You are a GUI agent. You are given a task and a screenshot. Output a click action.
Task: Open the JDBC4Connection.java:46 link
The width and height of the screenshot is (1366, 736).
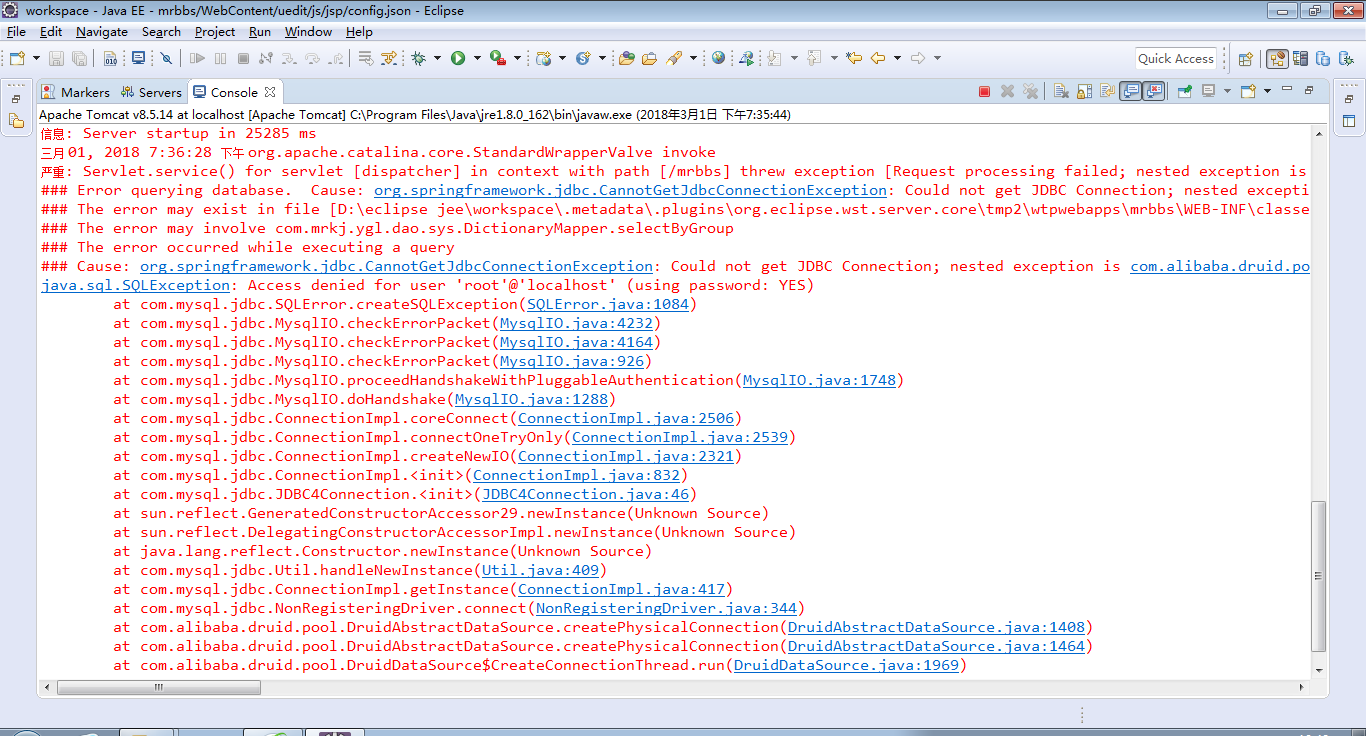coord(585,494)
